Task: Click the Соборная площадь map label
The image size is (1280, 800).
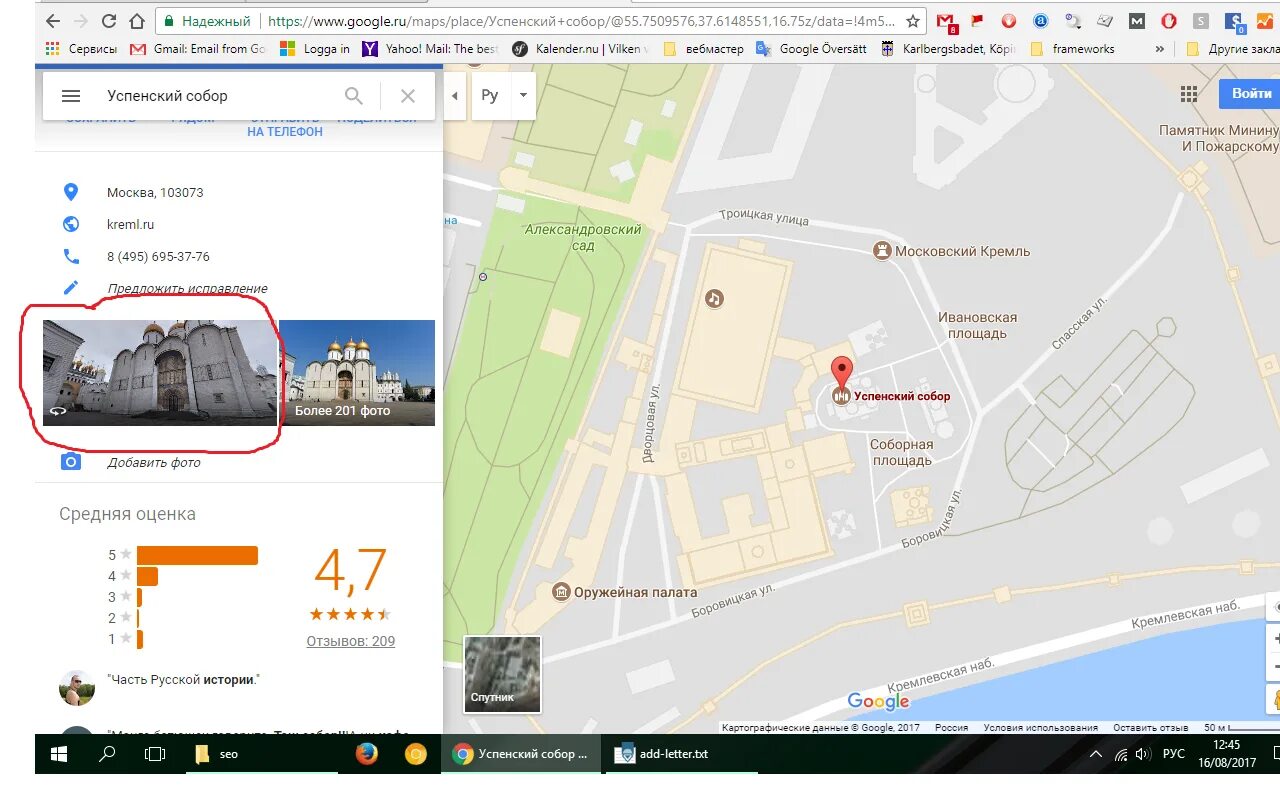Action: click(901, 453)
